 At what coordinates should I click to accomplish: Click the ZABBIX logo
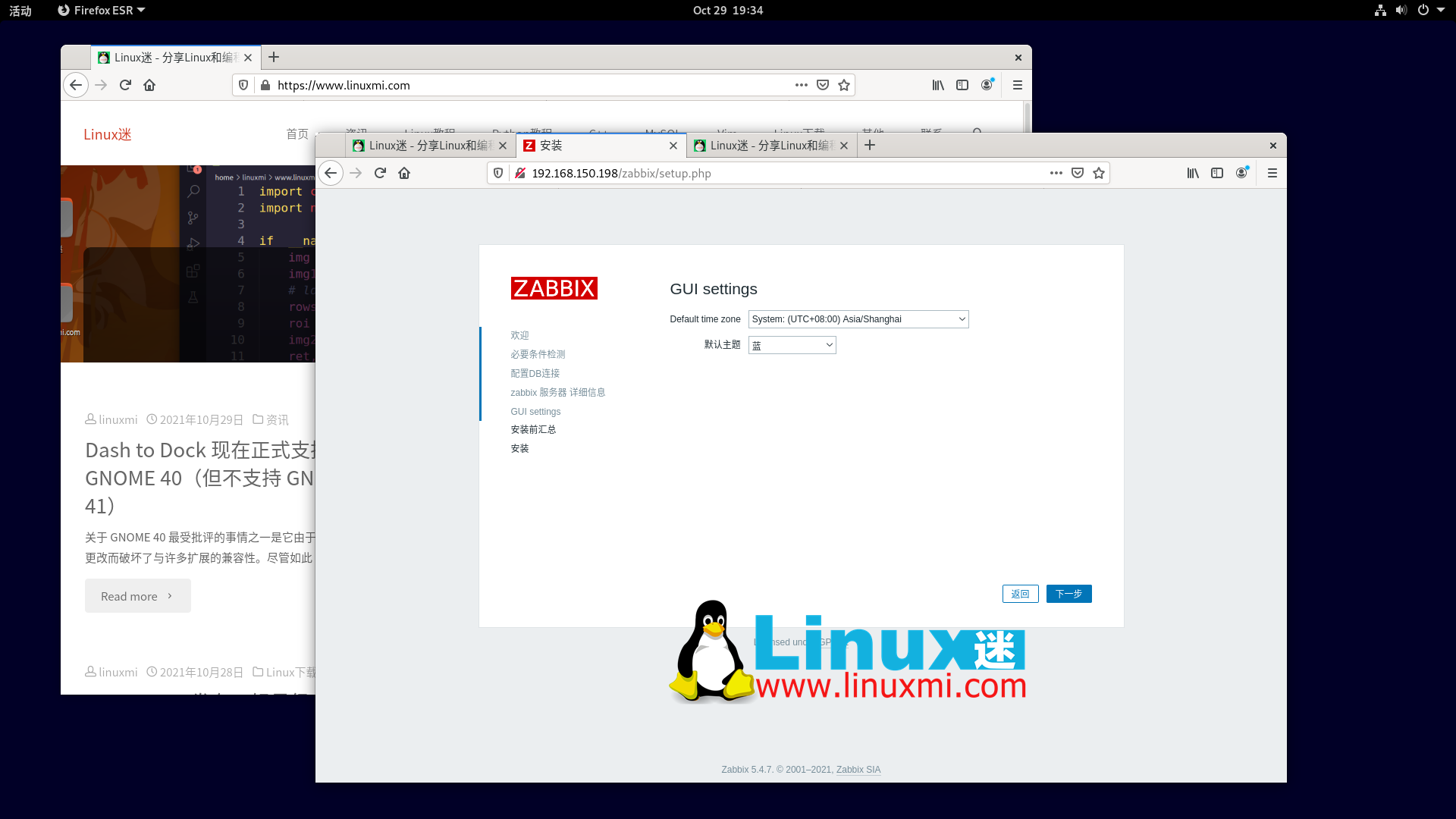tap(554, 288)
